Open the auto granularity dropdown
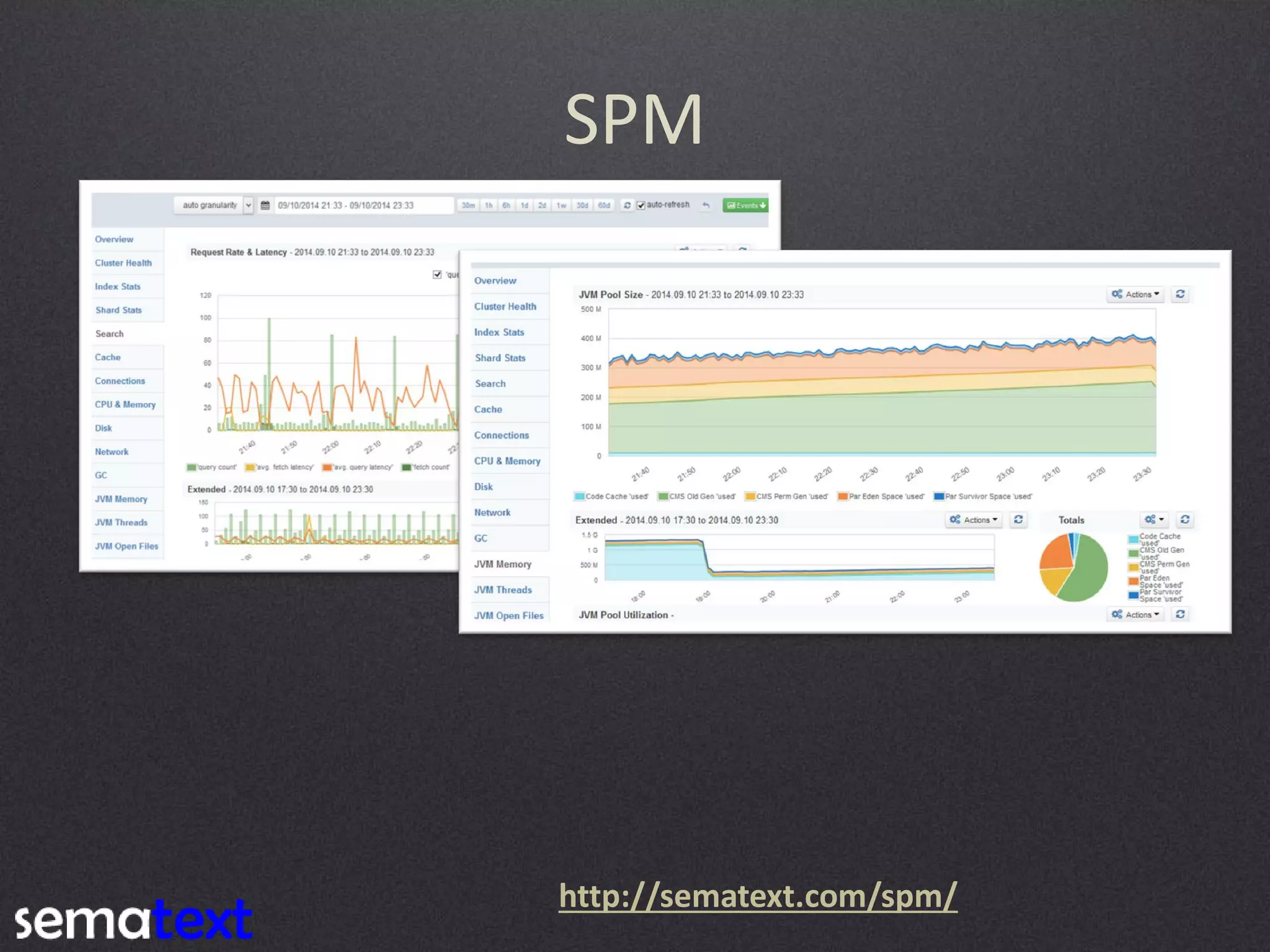 (214, 205)
